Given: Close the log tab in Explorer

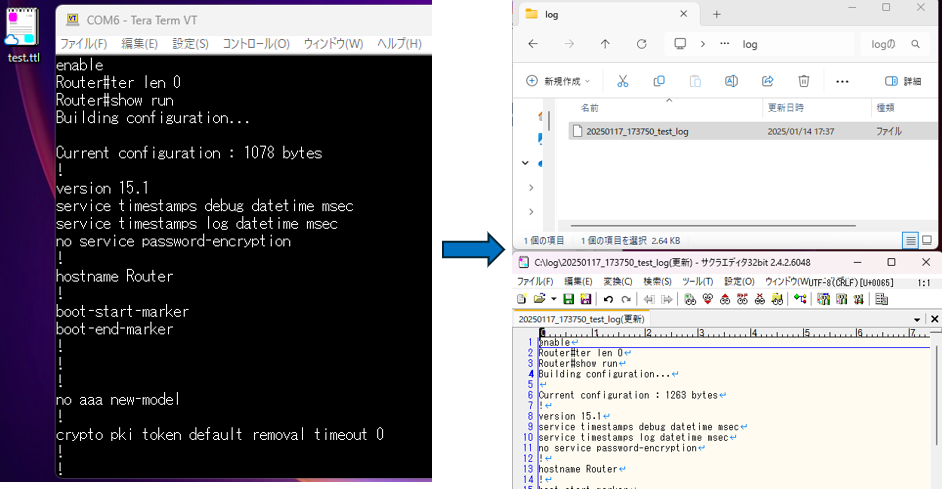Looking at the screenshot, I should [684, 14].
